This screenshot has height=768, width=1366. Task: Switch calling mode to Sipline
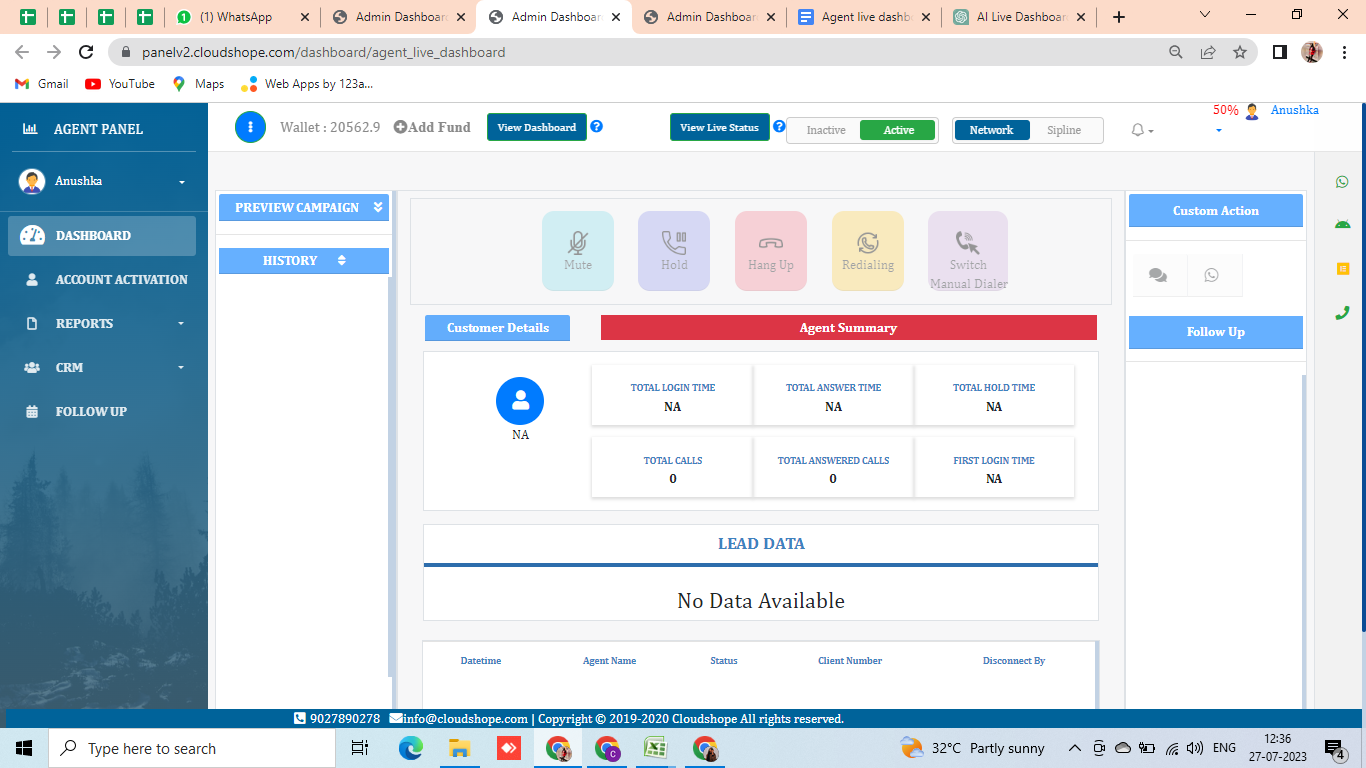[x=1066, y=130]
